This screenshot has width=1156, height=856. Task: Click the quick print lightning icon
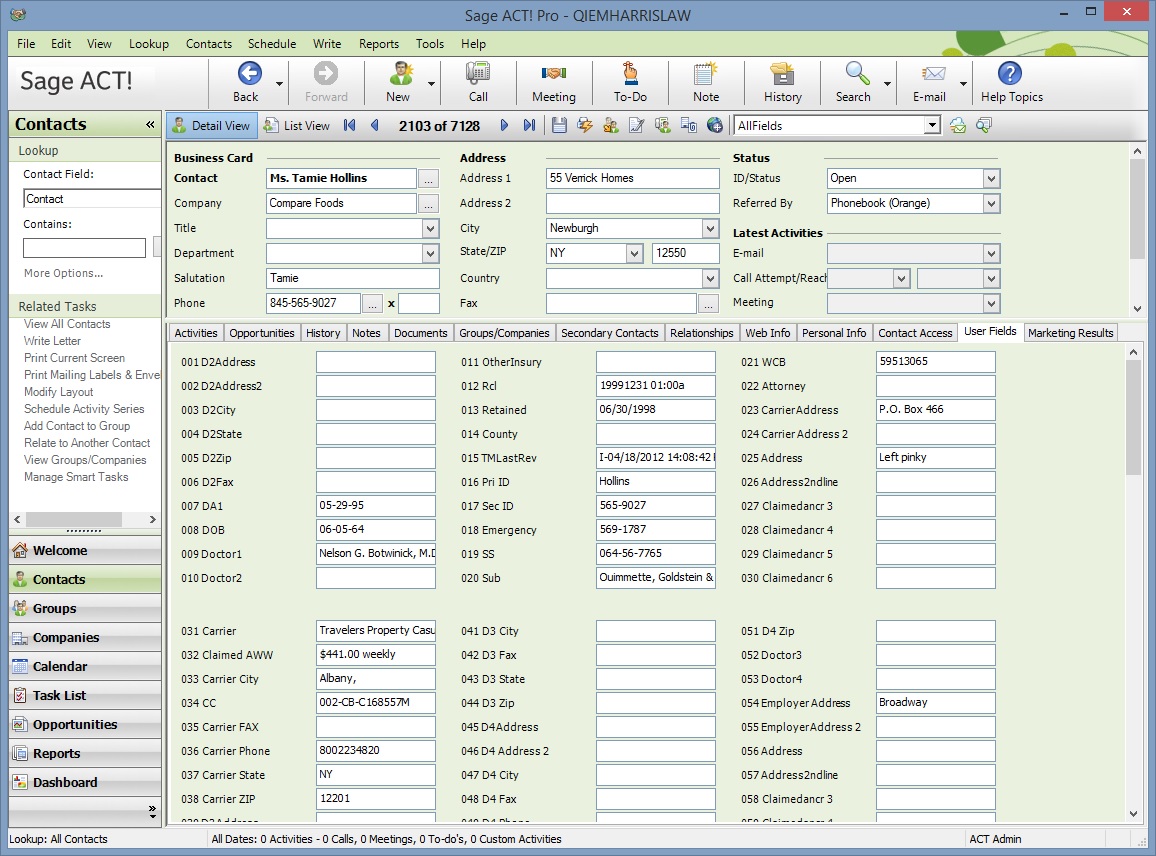point(585,125)
